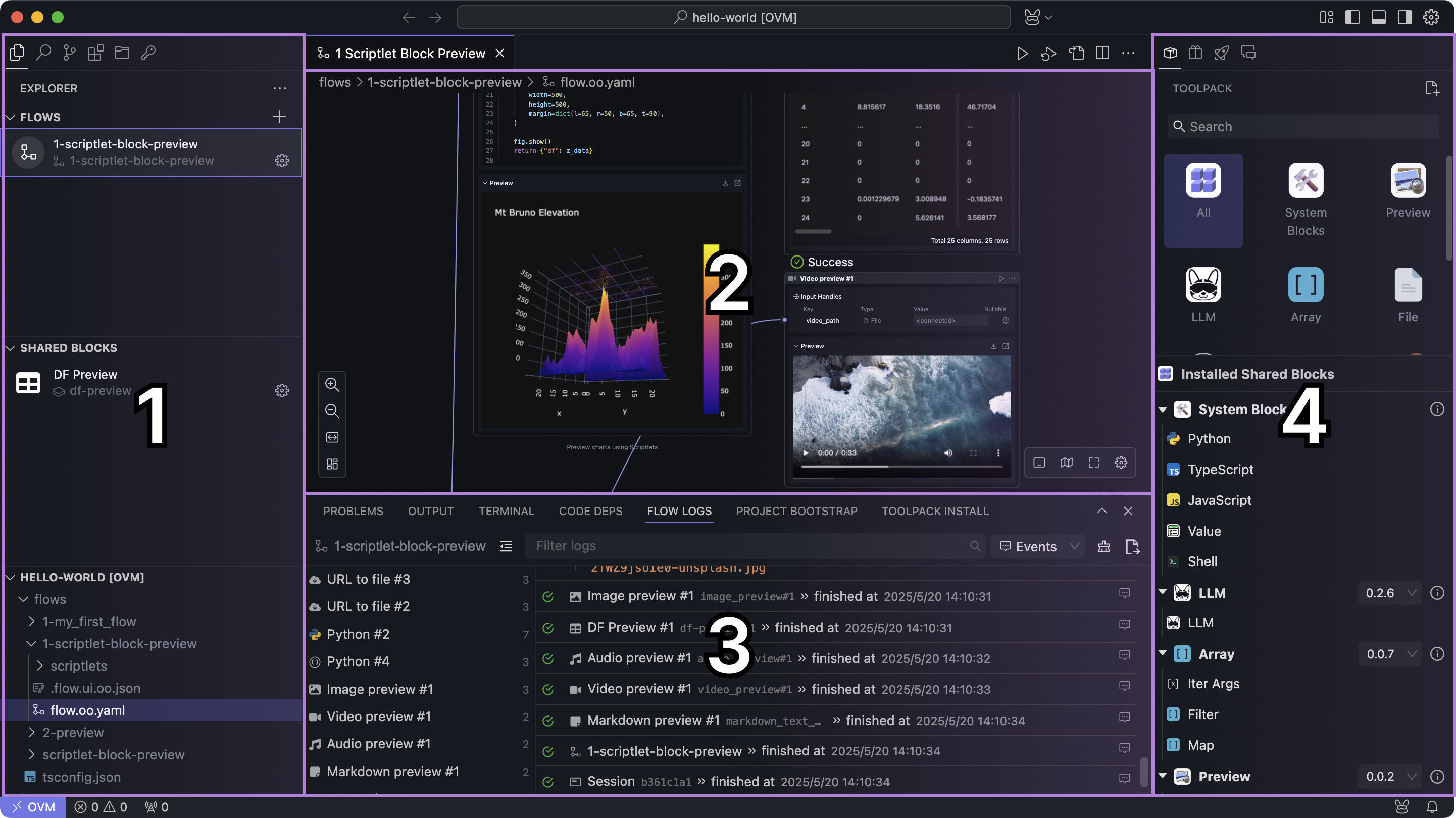Click the zoom out canvas icon

(332, 411)
